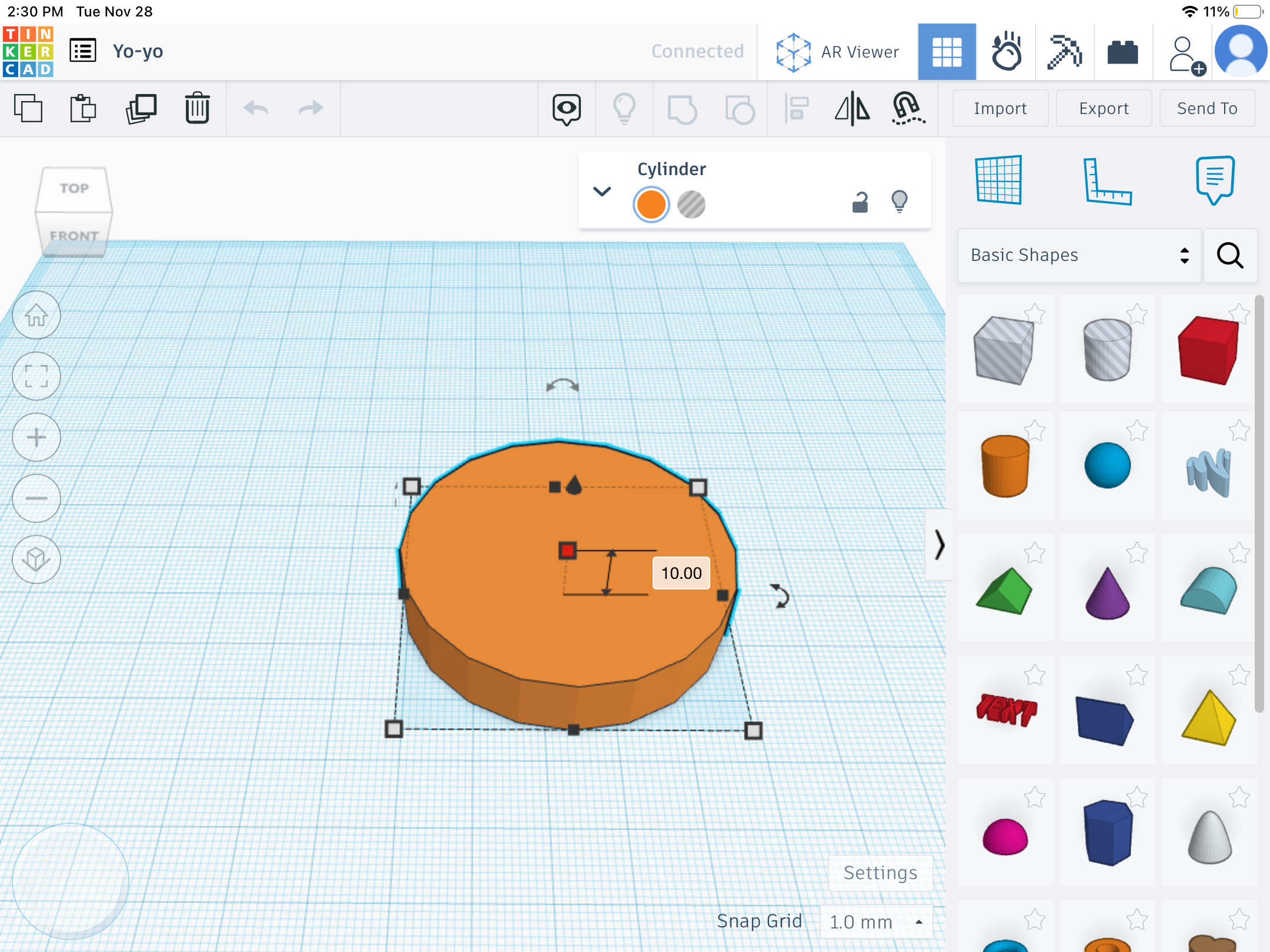This screenshot has width=1270, height=952.
Task: Open the Snap Grid 1.0 mm dropdown
Action: 875,921
